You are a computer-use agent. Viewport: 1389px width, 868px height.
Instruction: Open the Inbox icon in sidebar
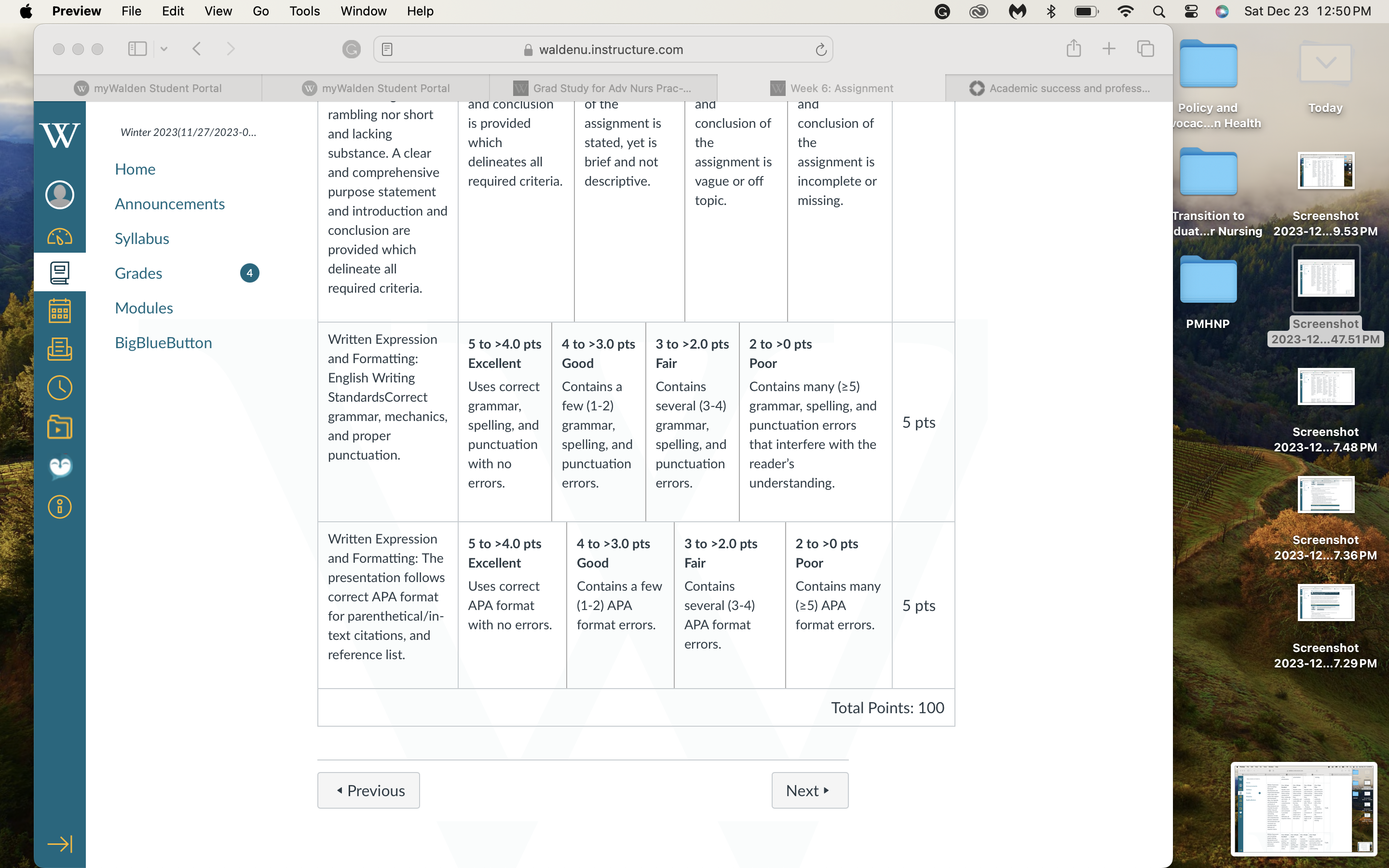60,349
